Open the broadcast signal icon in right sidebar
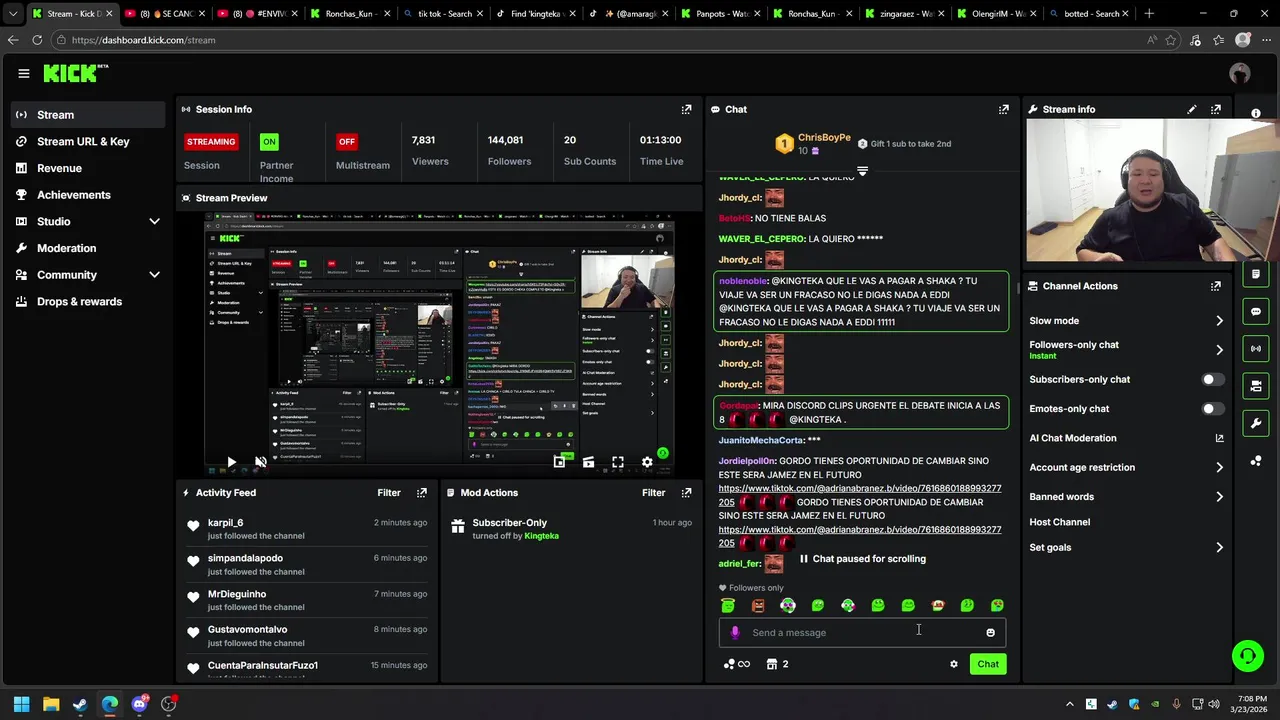1280x720 pixels. click(x=1256, y=348)
